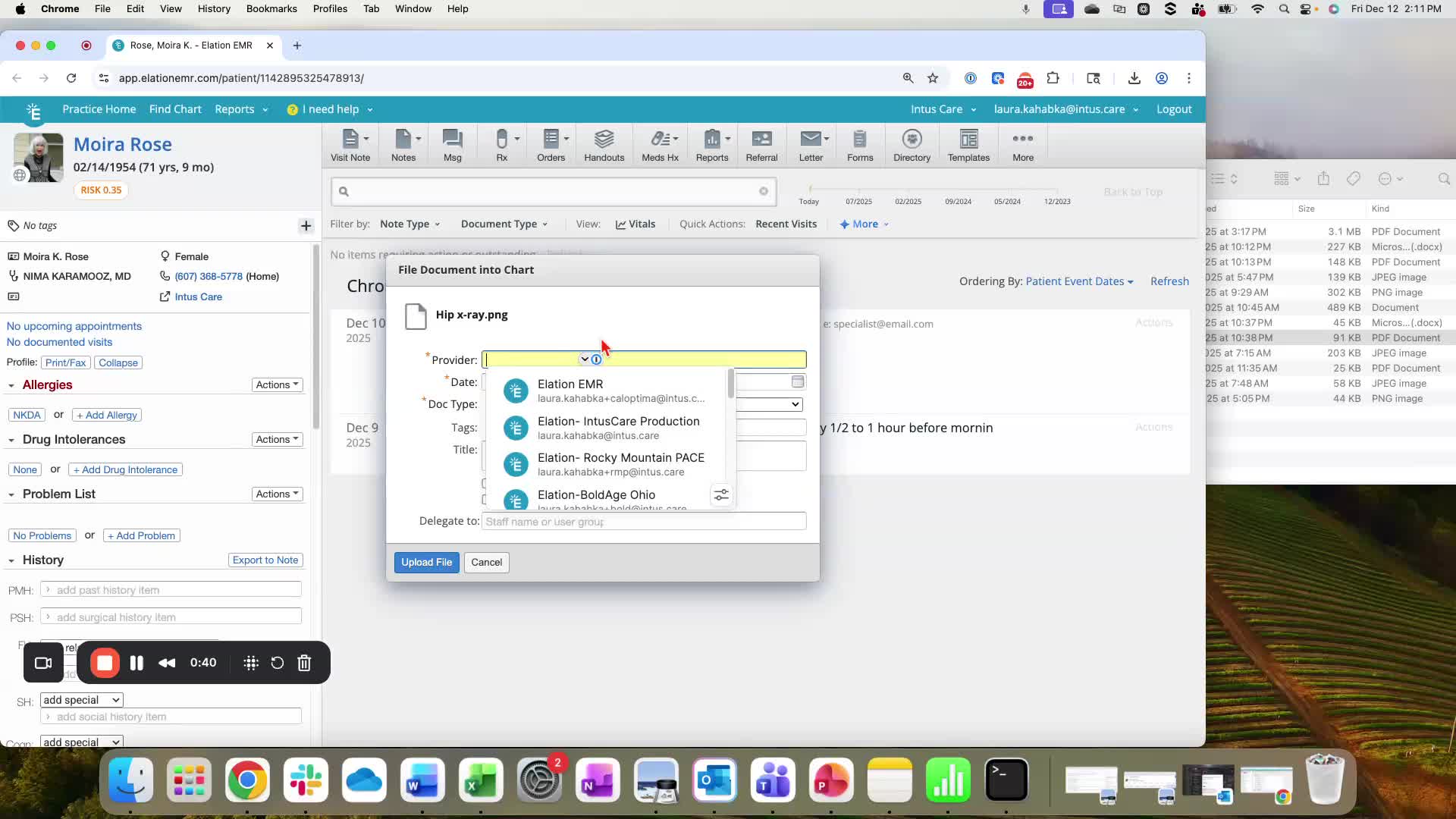Open the Referral toolbar icon
This screenshot has height=819, width=1456.
[x=762, y=145]
